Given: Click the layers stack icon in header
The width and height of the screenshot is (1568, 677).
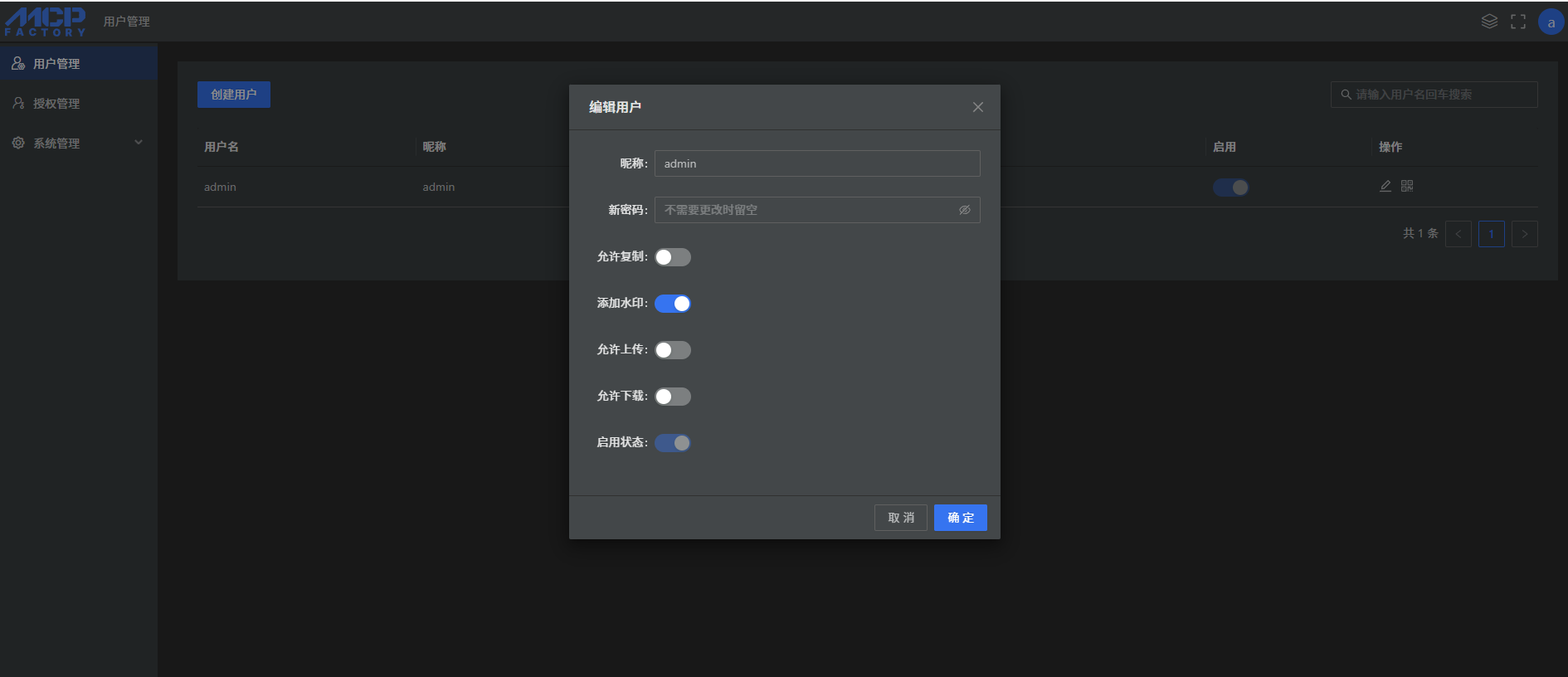Looking at the screenshot, I should (1489, 22).
